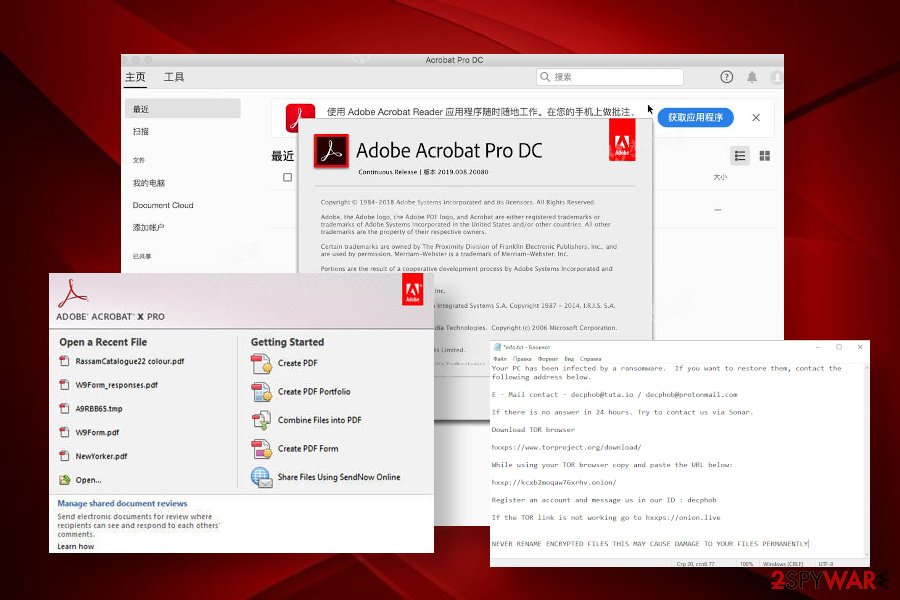Screen dimensions: 900x600
Task: Open recent file W9Form.pdf
Action: pos(97,432)
